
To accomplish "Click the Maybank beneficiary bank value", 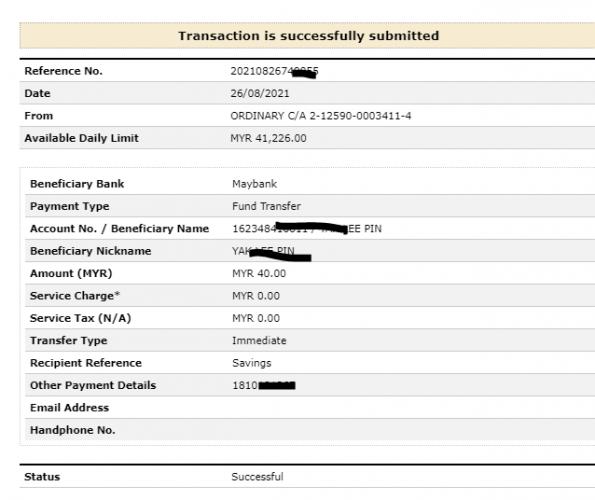I will pos(254,184).
